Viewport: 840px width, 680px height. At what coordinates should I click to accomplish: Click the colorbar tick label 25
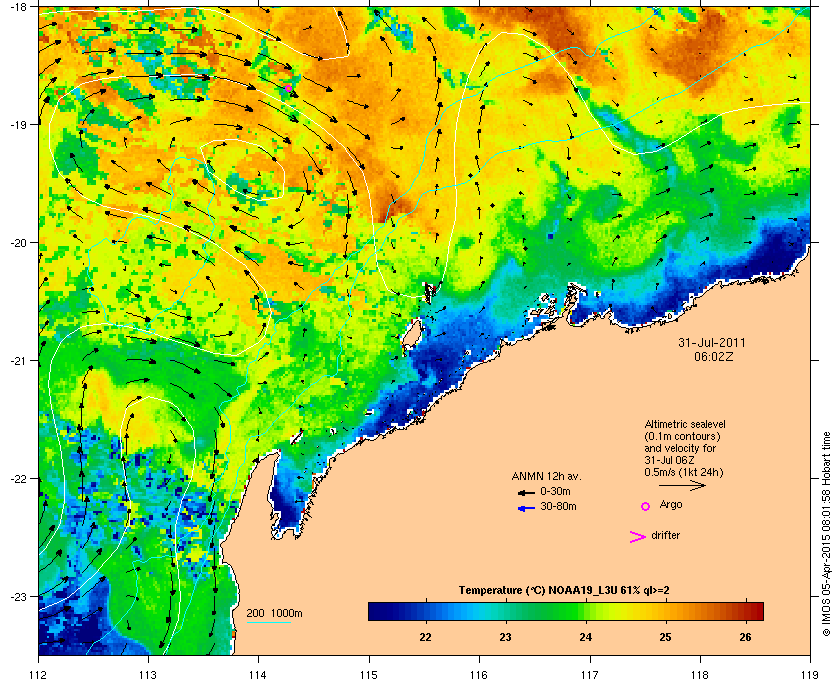click(x=665, y=637)
